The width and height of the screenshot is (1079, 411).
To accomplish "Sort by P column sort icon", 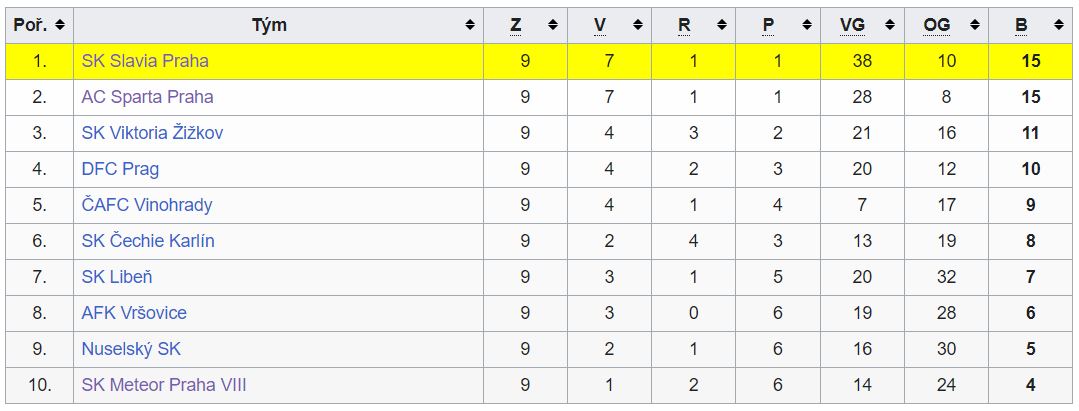I will pyautogui.click(x=806, y=25).
